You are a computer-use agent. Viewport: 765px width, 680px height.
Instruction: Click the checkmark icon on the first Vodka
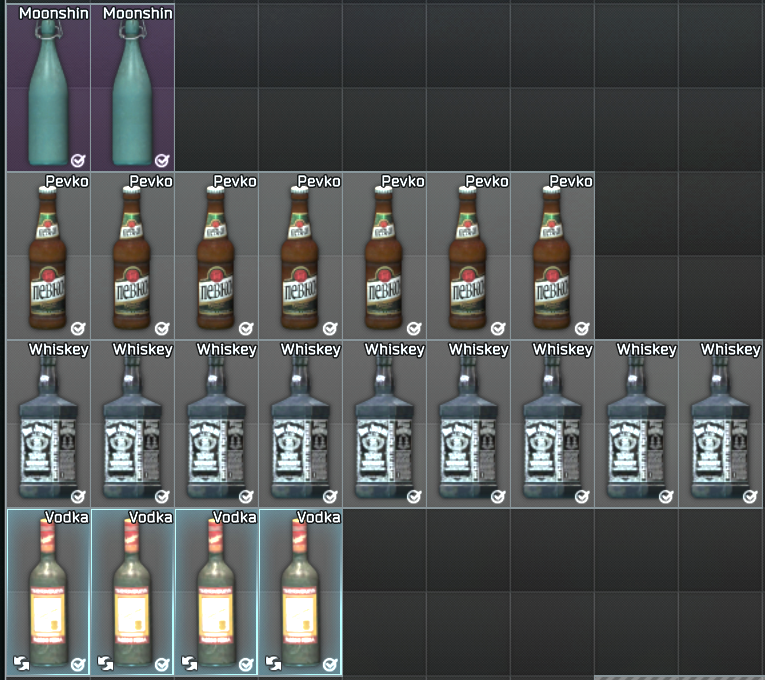point(78,664)
